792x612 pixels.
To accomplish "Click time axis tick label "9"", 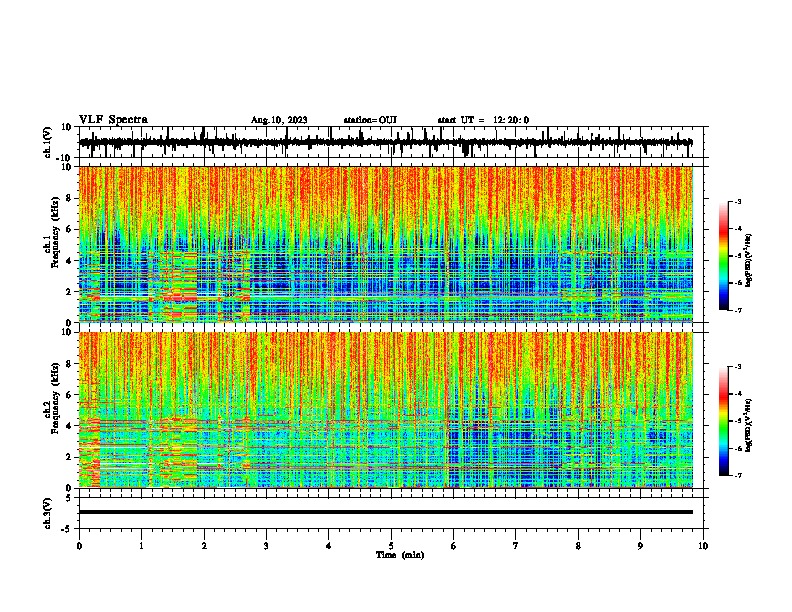I will (640, 546).
